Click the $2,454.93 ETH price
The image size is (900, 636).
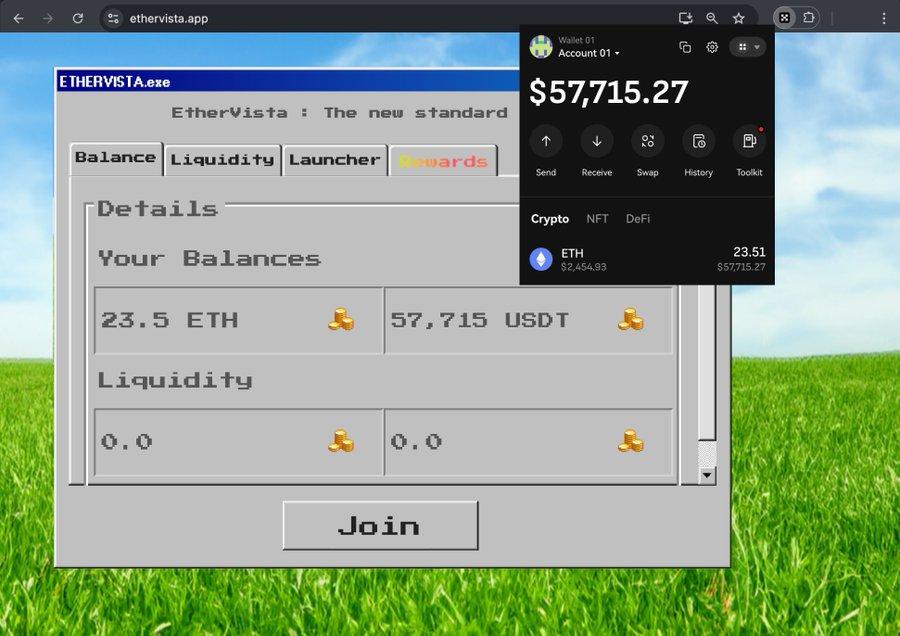tap(583, 267)
